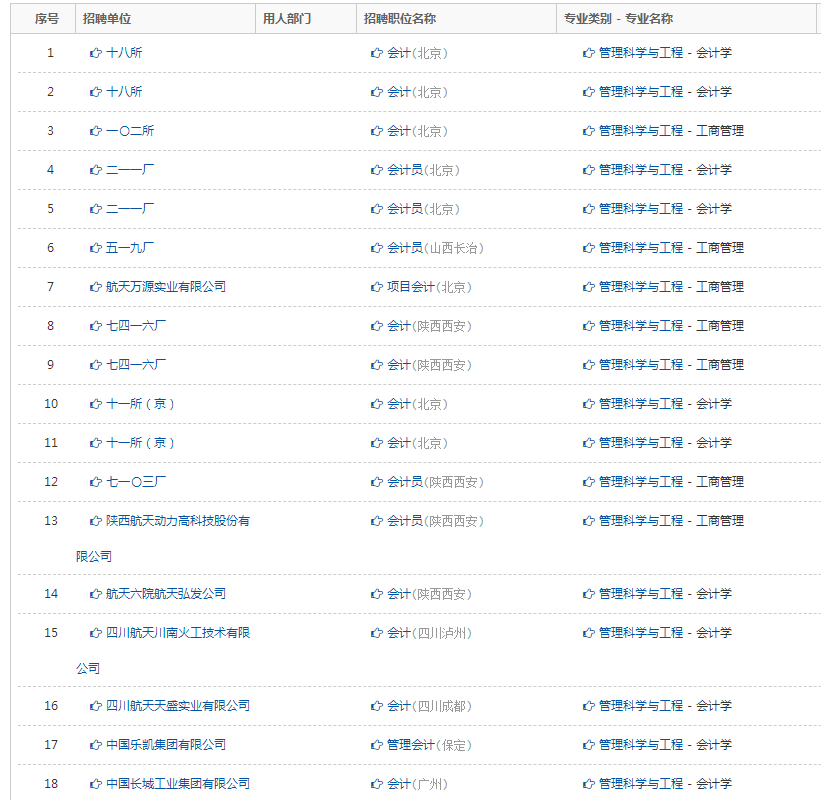Open the 七四一六厂 link in row 9

click(136, 365)
